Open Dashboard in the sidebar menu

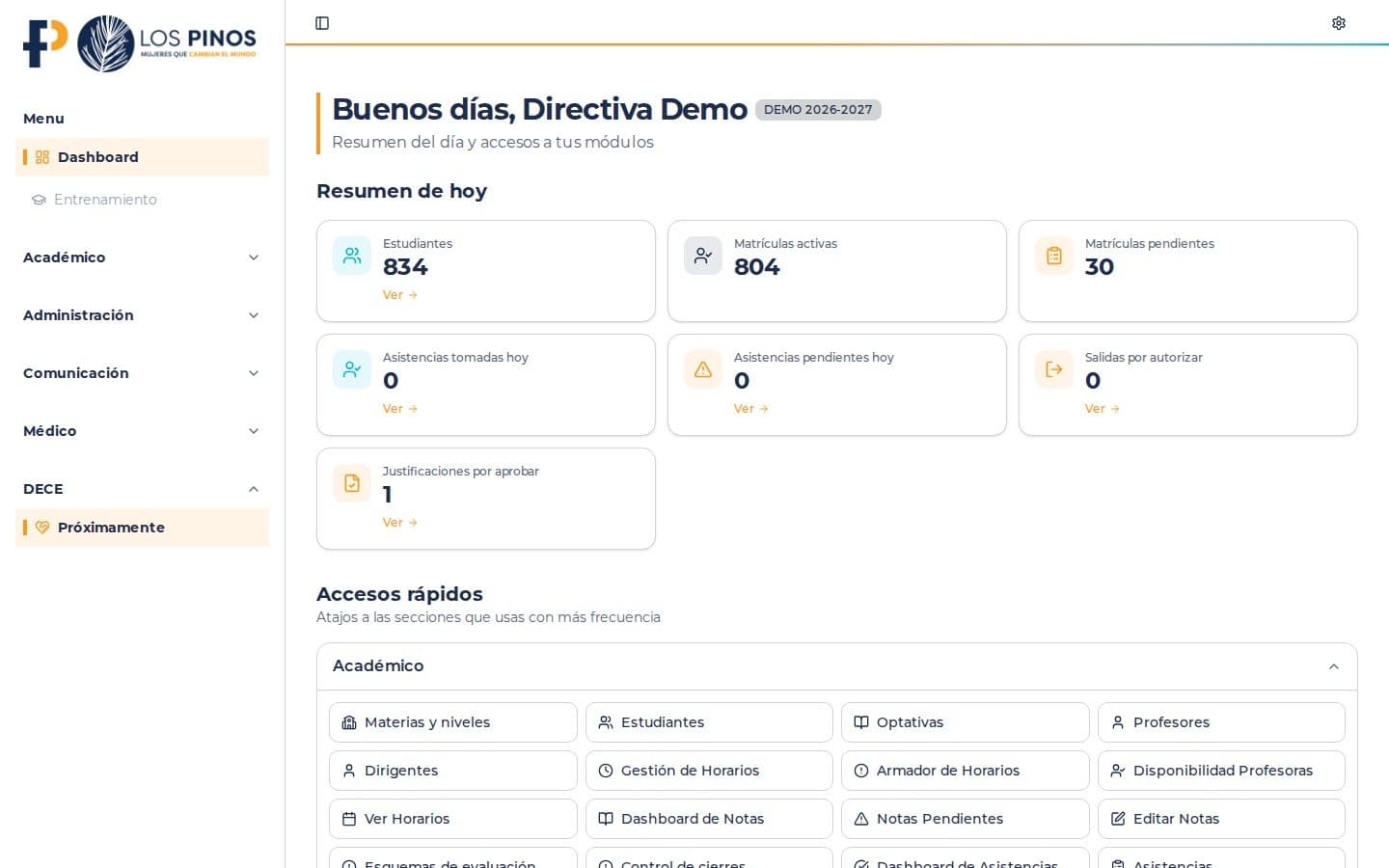[x=142, y=157]
